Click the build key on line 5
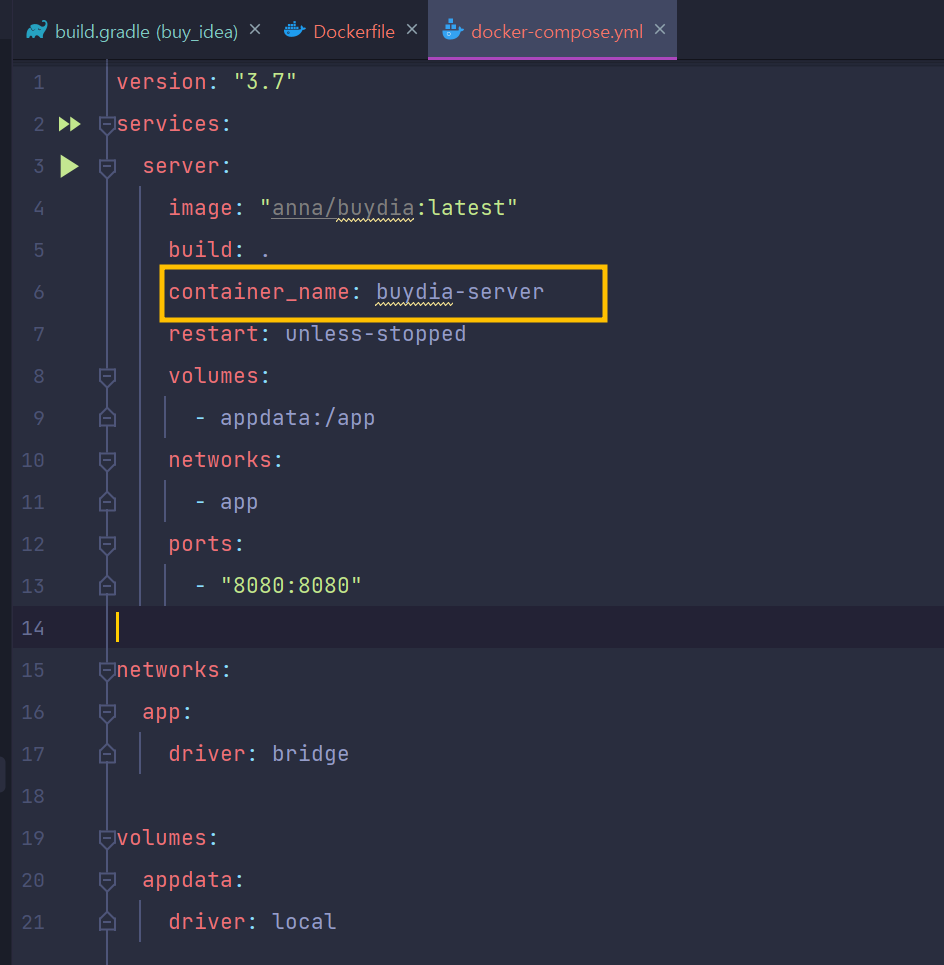944x965 pixels. 201,250
